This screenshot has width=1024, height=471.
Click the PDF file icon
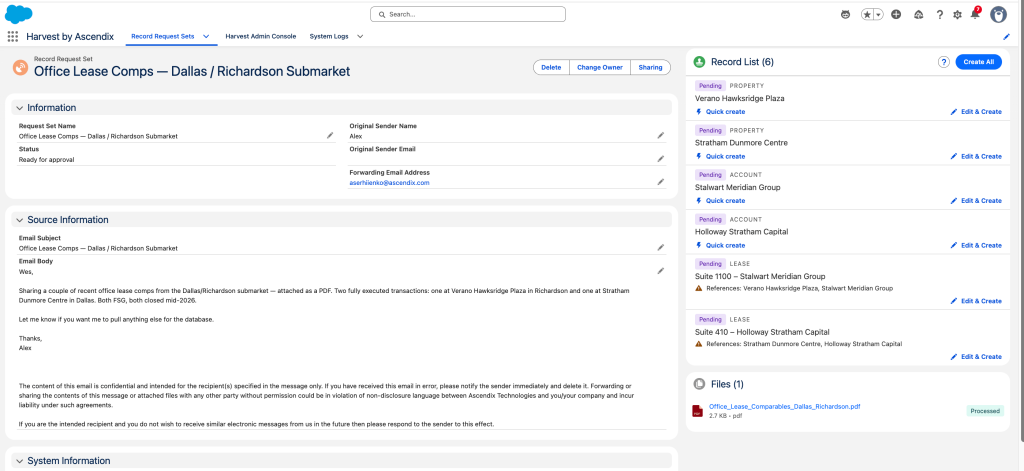(x=697, y=410)
